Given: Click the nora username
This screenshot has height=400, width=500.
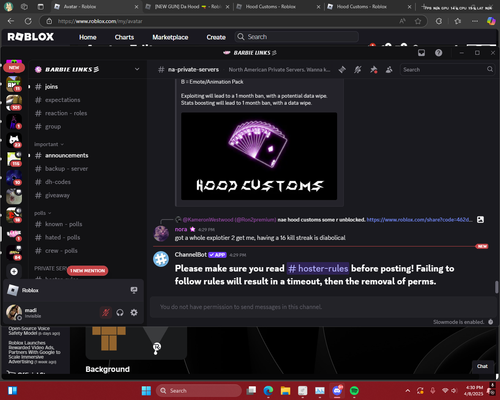Looking at the screenshot, I should coord(181,229).
